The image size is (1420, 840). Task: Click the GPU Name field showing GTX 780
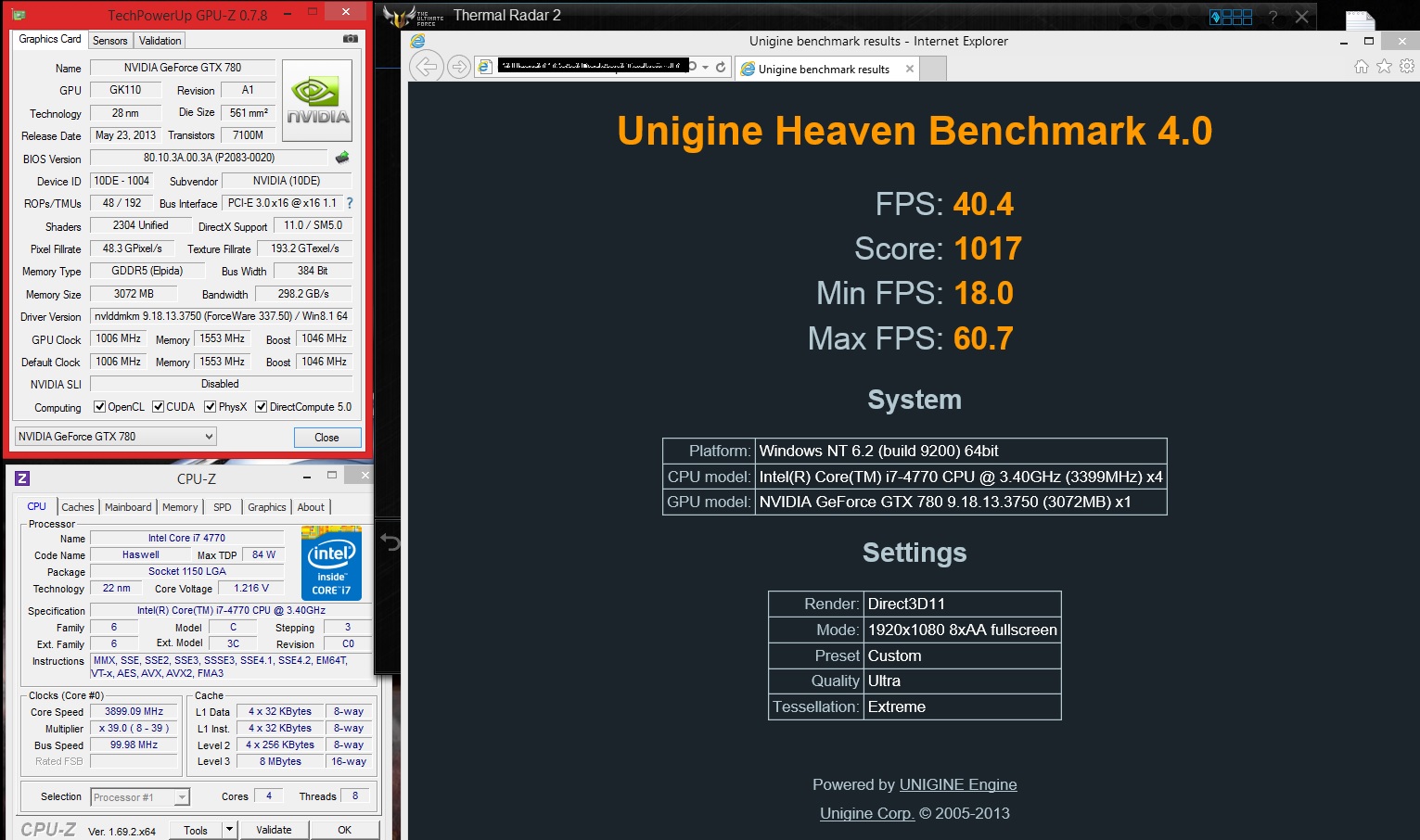(183, 68)
